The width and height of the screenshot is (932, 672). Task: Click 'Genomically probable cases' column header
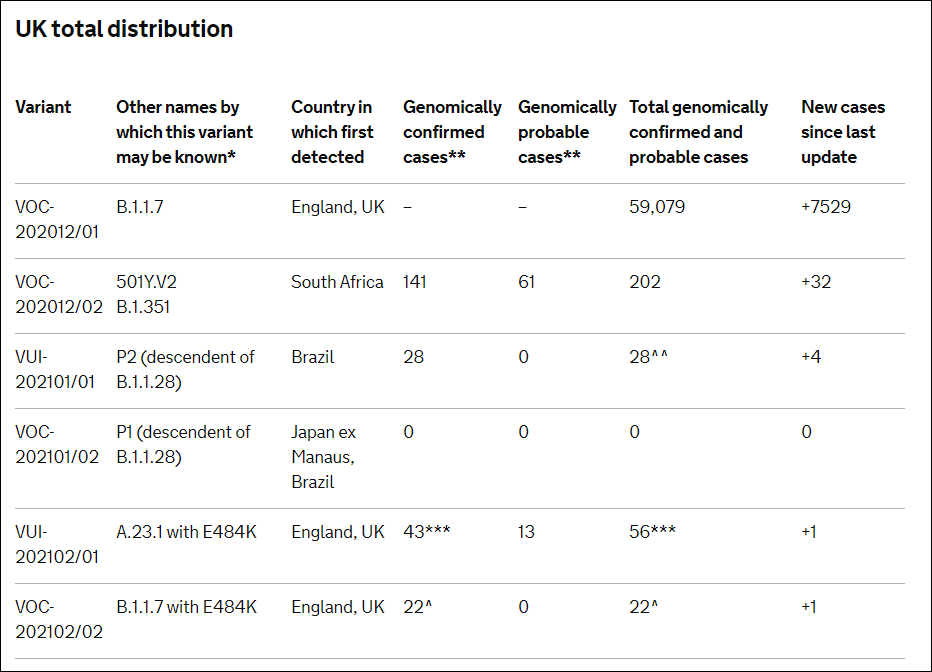(x=566, y=132)
